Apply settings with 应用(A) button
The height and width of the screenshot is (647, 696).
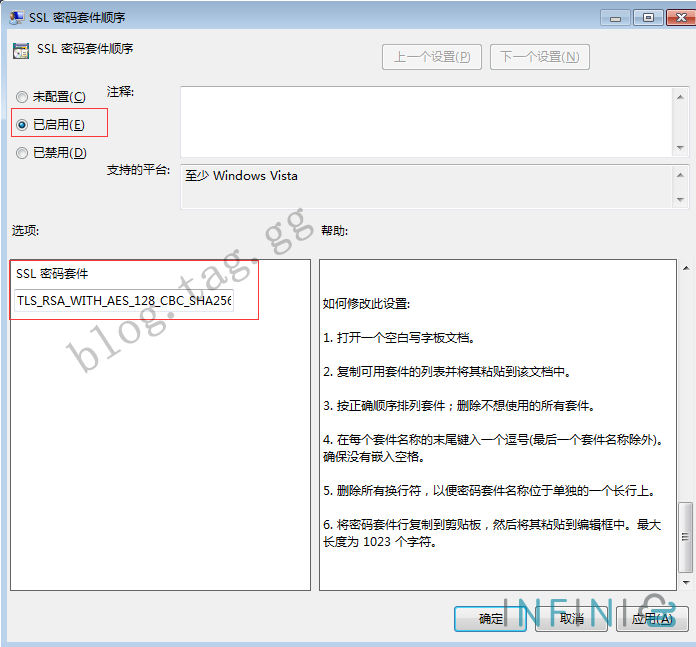click(x=651, y=619)
